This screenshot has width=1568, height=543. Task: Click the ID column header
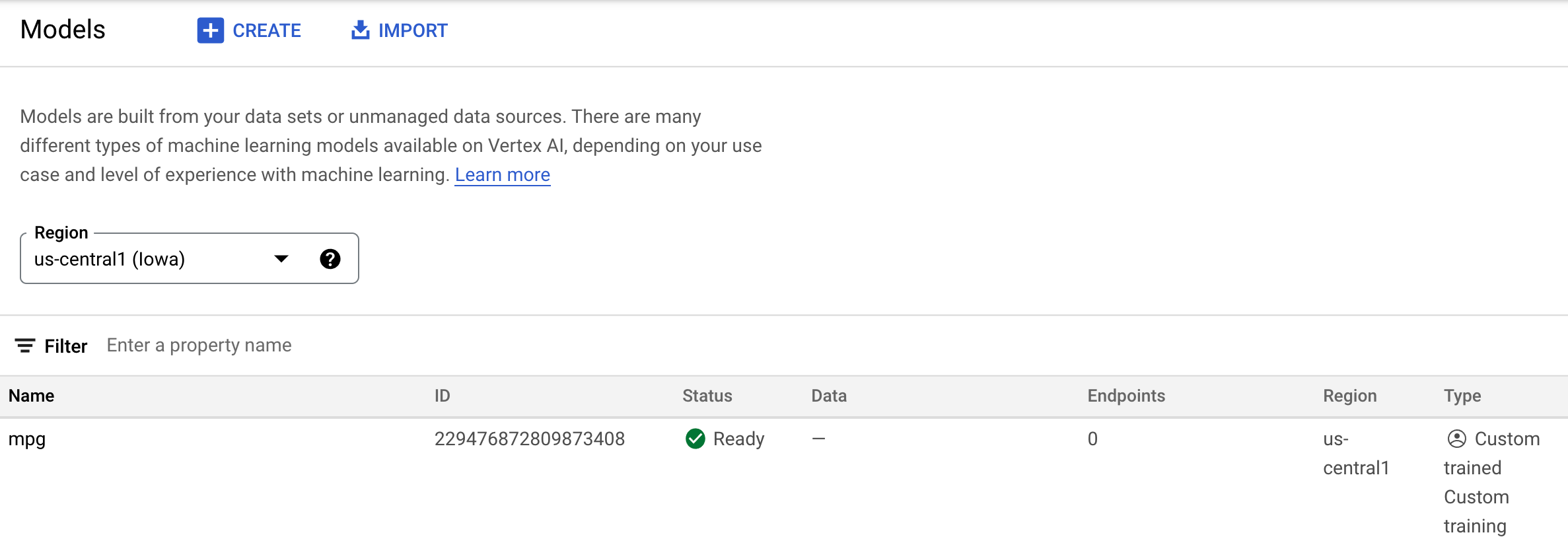point(442,396)
